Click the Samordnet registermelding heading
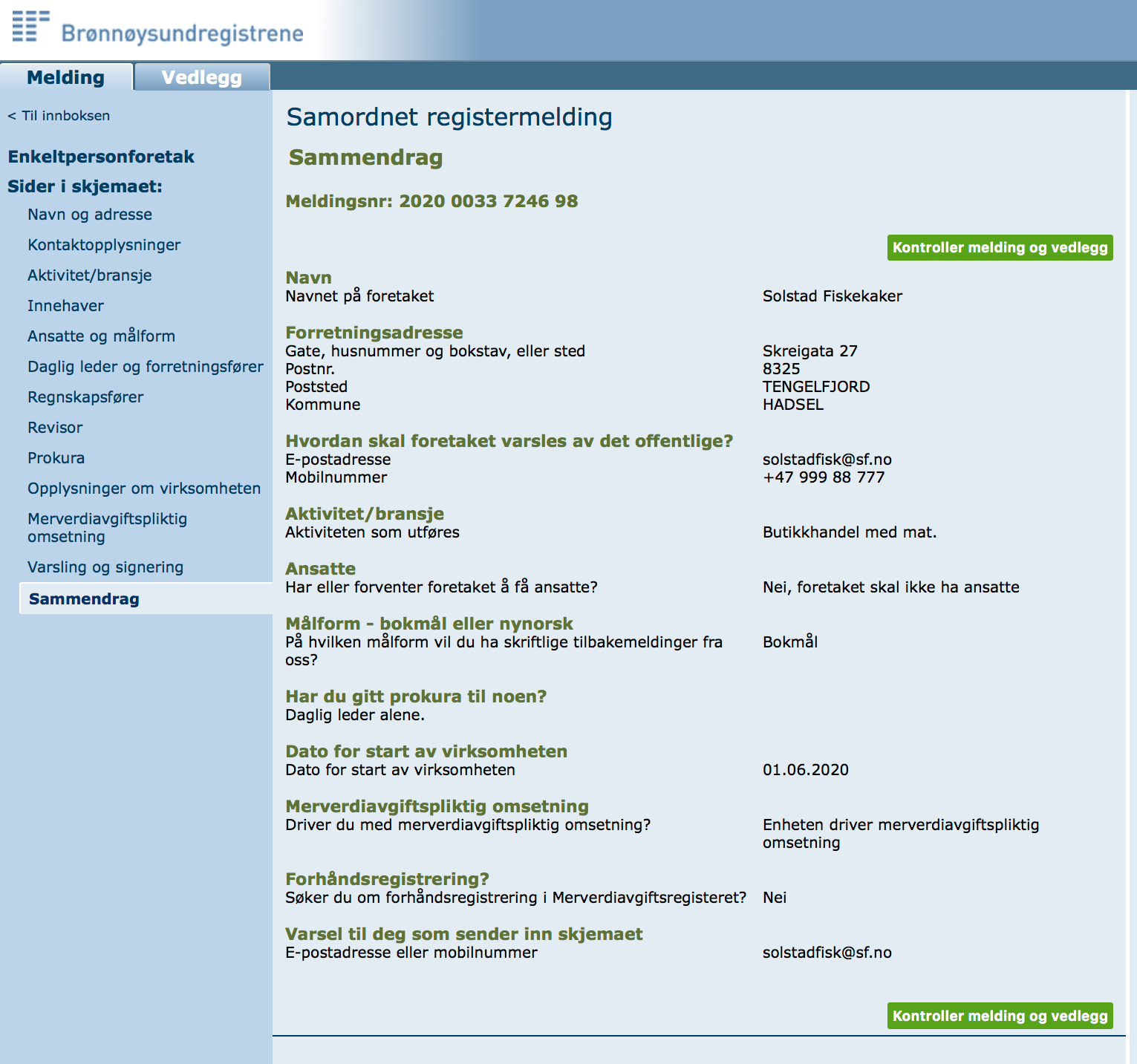Image resolution: width=1137 pixels, height=1064 pixels. 449,117
